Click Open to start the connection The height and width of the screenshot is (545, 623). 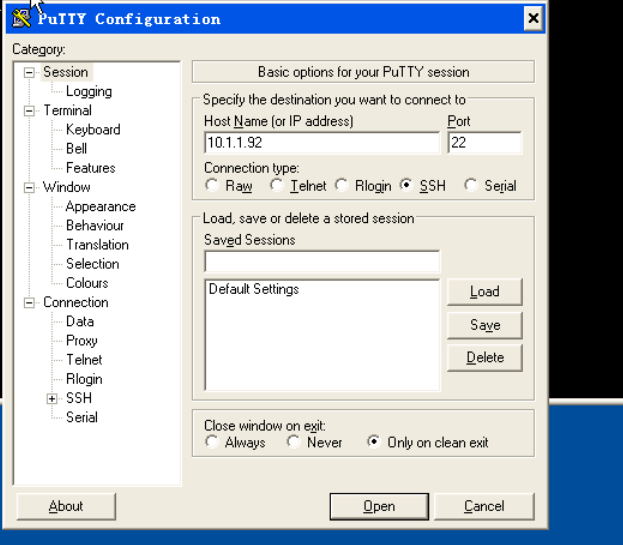click(x=379, y=506)
